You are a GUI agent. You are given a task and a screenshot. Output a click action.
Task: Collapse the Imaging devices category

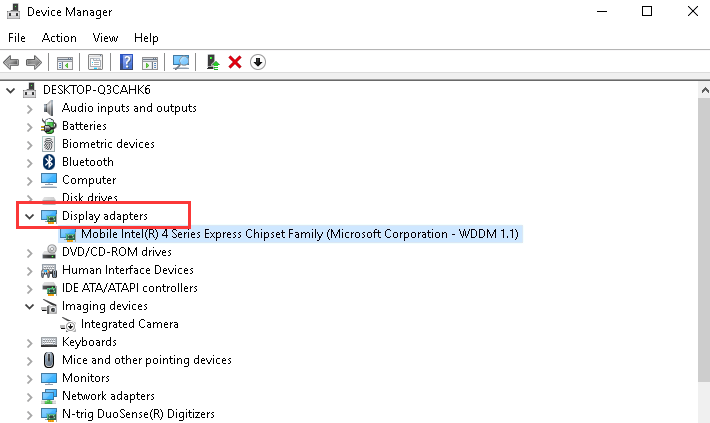coord(29,306)
